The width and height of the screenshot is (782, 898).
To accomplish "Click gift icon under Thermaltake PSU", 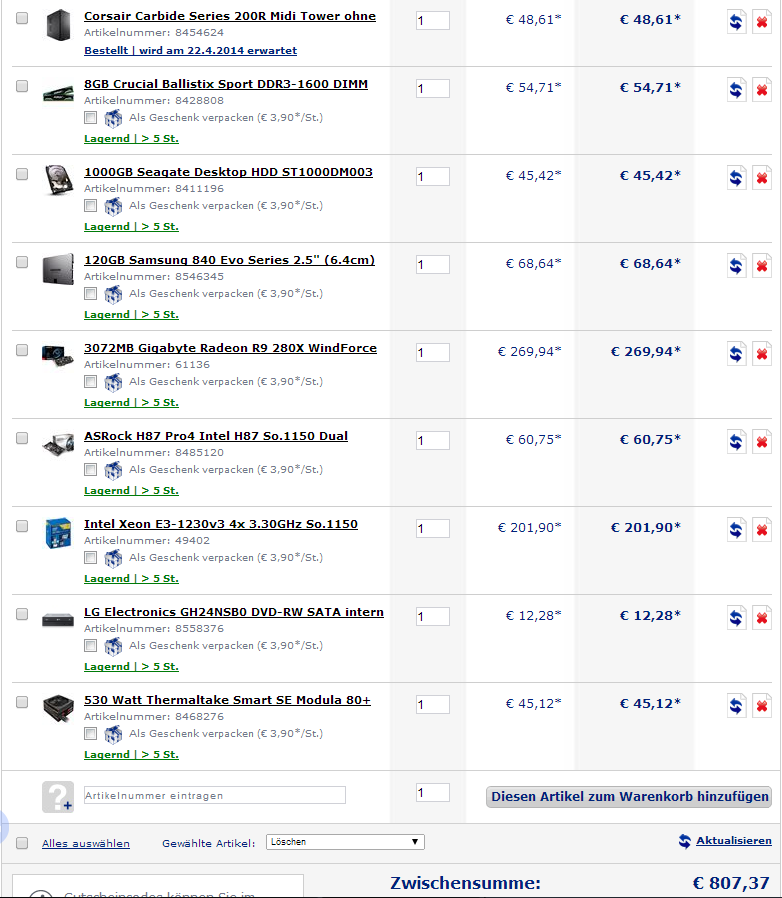I will 113,734.
